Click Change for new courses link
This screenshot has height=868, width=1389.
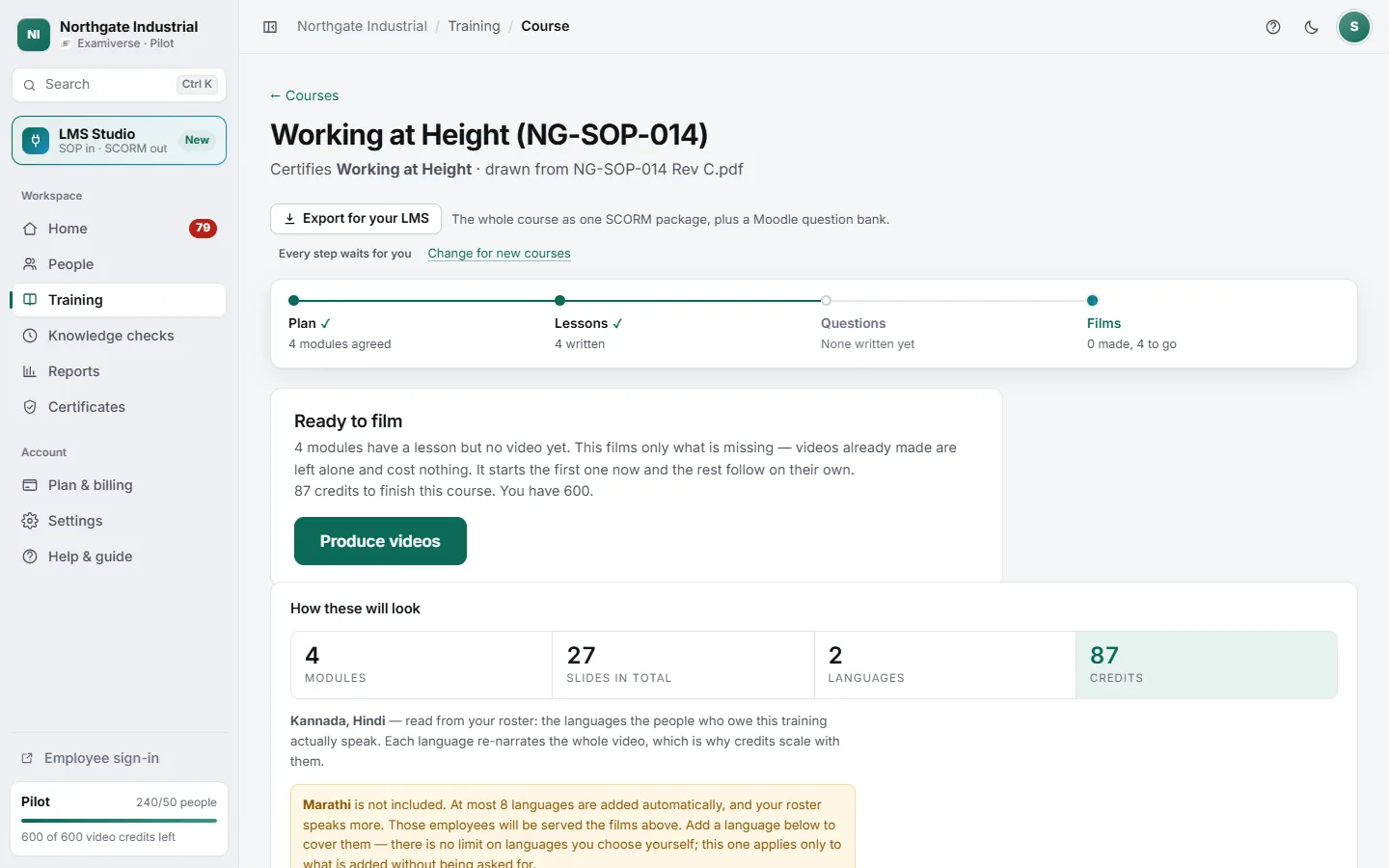click(499, 254)
